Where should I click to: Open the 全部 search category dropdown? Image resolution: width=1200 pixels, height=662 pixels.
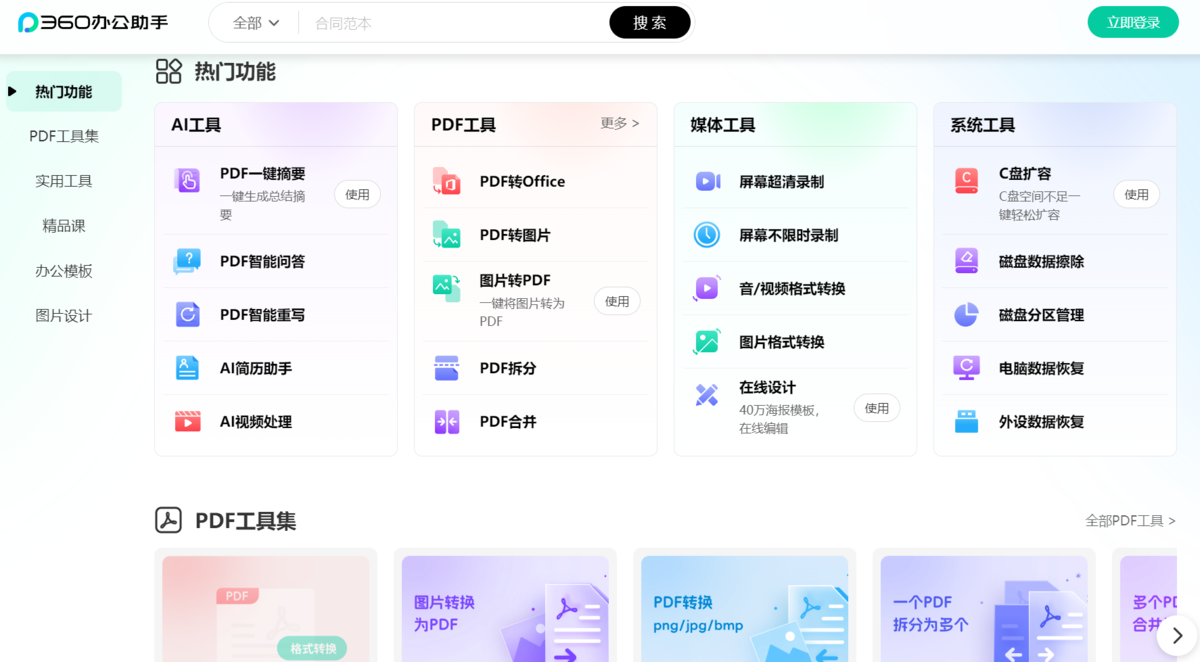251,21
